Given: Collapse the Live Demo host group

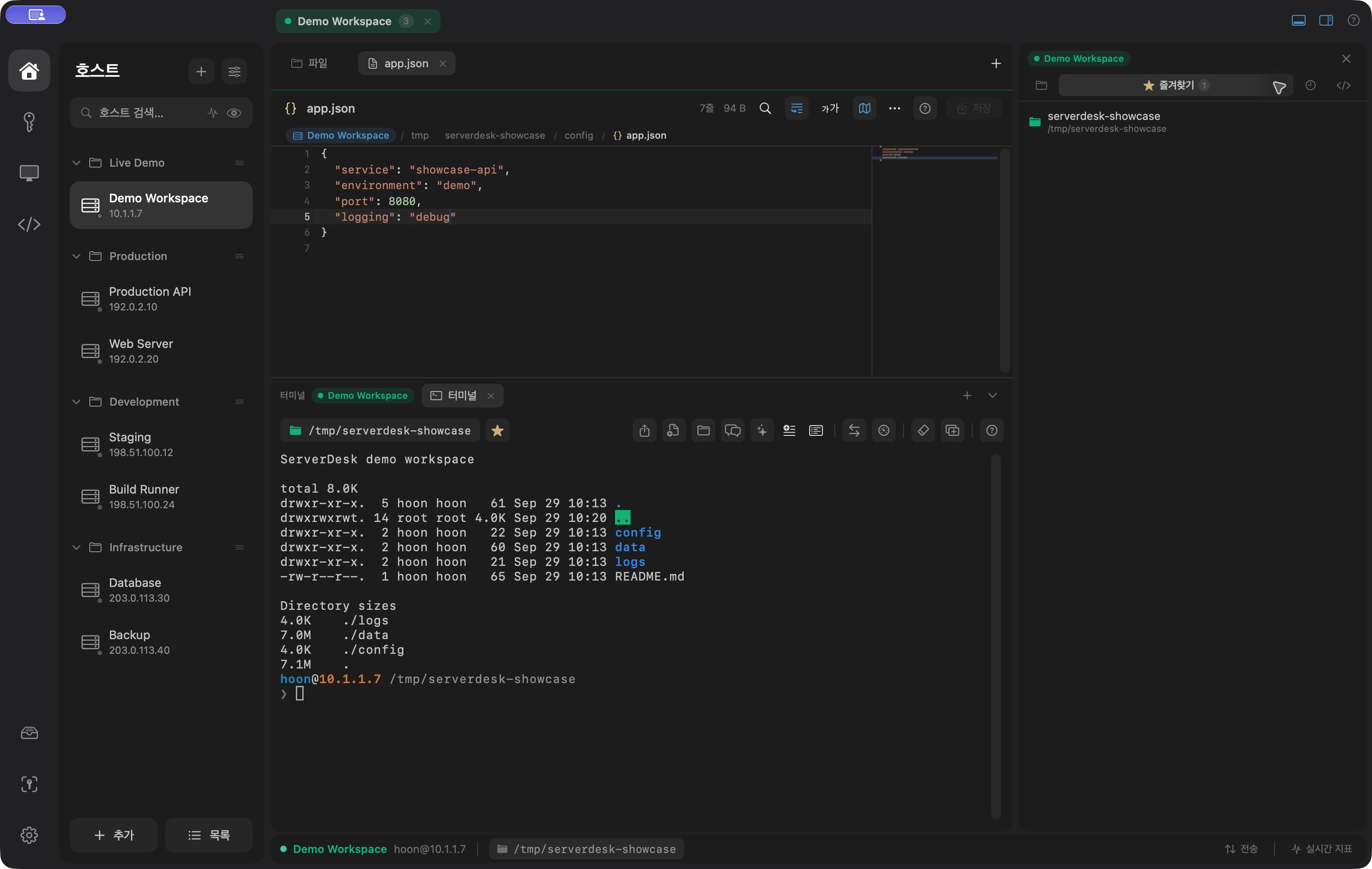Looking at the screenshot, I should click(x=76, y=163).
